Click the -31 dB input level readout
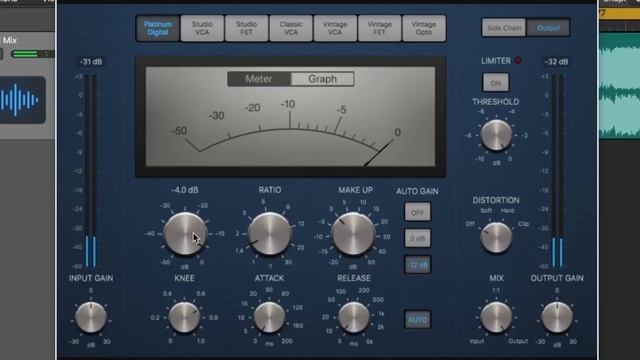Viewport: 640px width, 360px height. click(x=91, y=62)
